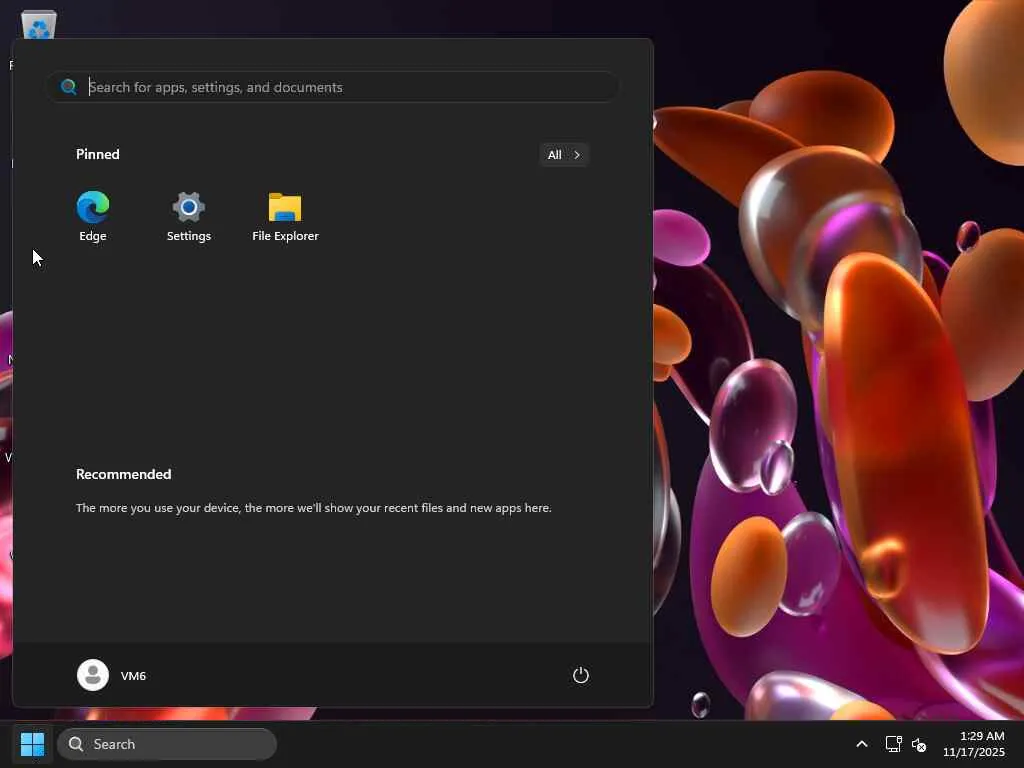Open the network status tray icon
This screenshot has height=768, width=1024.
click(x=893, y=744)
